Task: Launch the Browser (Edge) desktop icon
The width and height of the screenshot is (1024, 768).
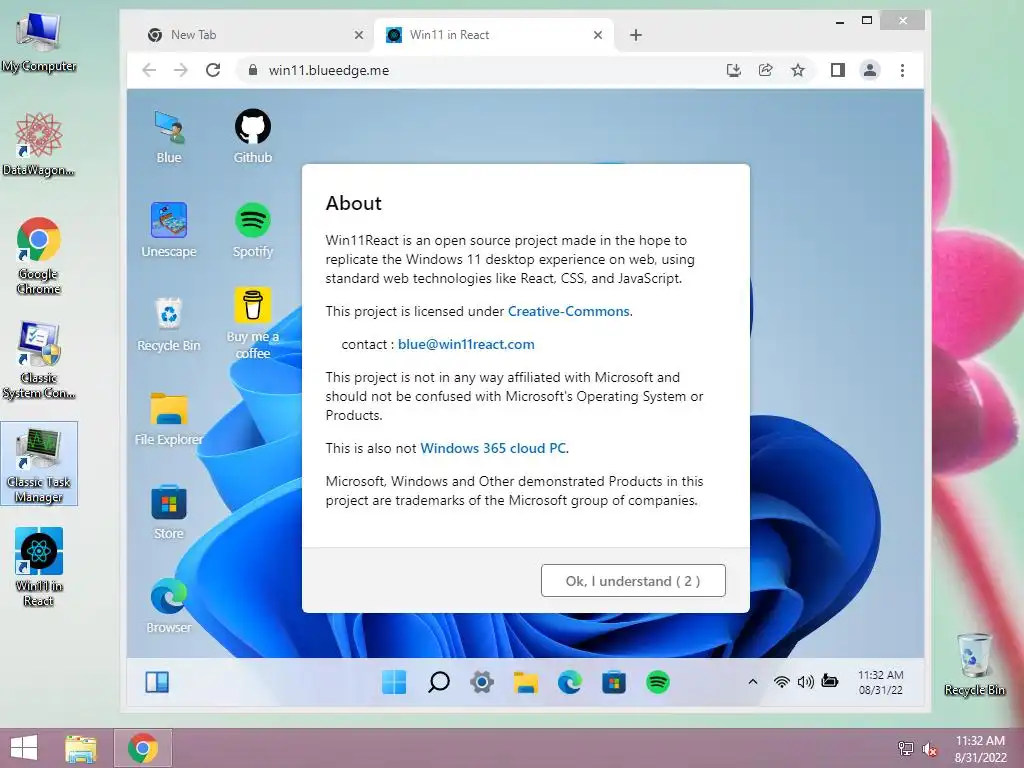Action: [168, 606]
